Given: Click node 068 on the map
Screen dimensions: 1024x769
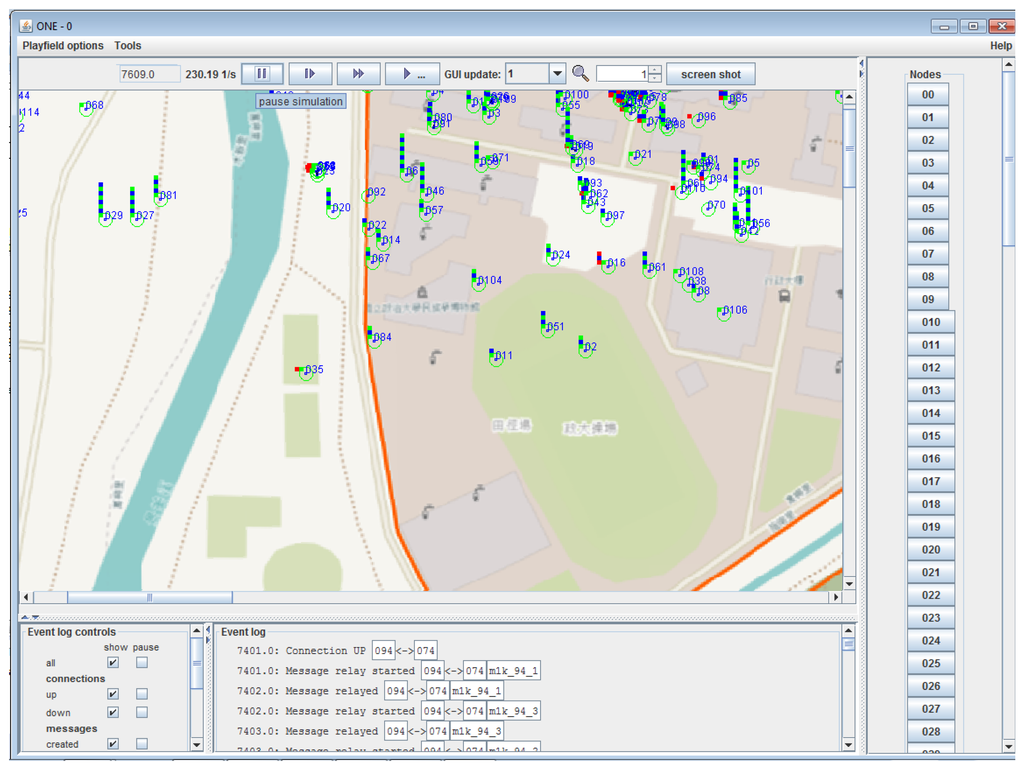Looking at the screenshot, I should [x=86, y=108].
